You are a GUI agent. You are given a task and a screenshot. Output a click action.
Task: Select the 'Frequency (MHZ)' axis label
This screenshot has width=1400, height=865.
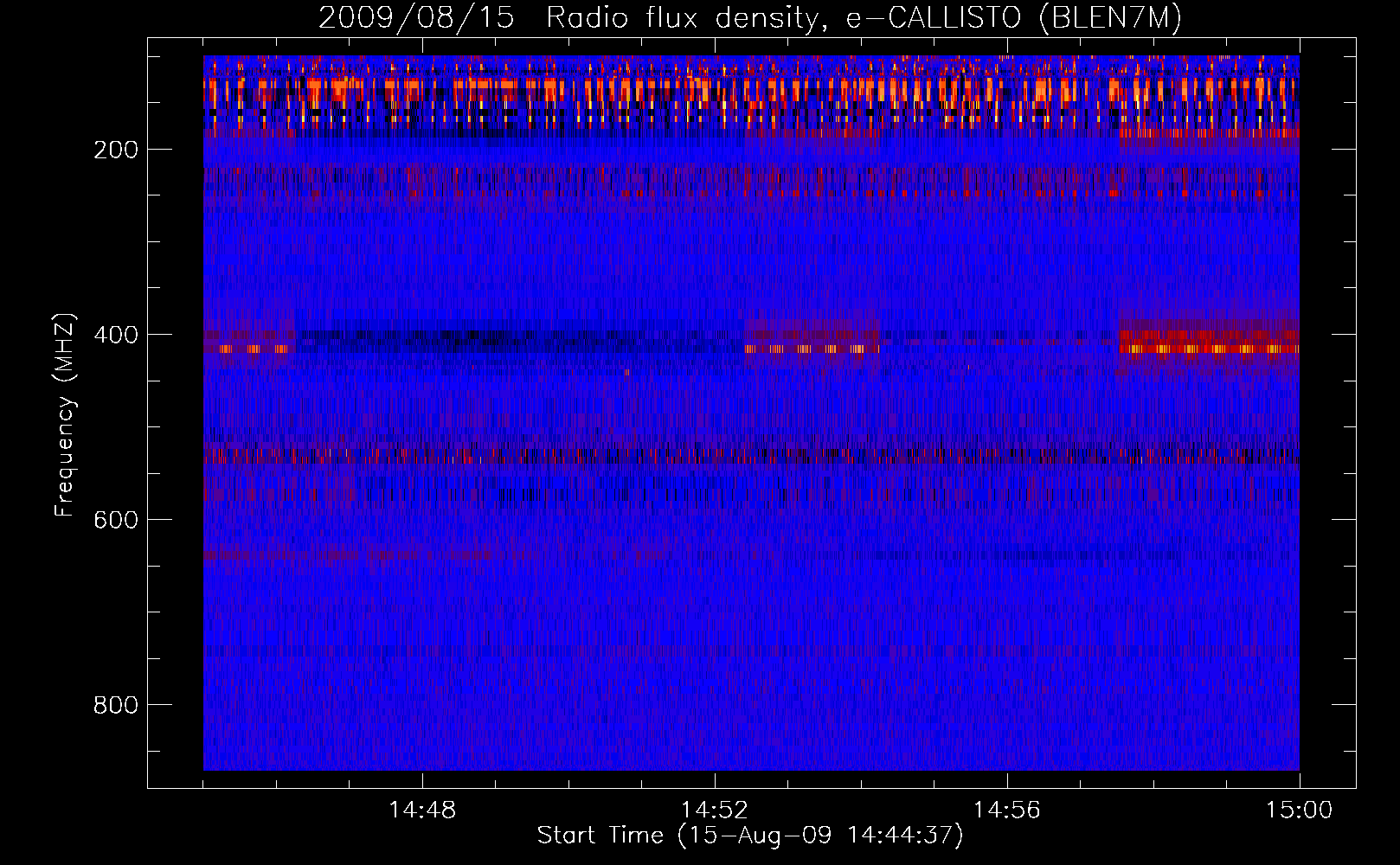pyautogui.click(x=65, y=414)
